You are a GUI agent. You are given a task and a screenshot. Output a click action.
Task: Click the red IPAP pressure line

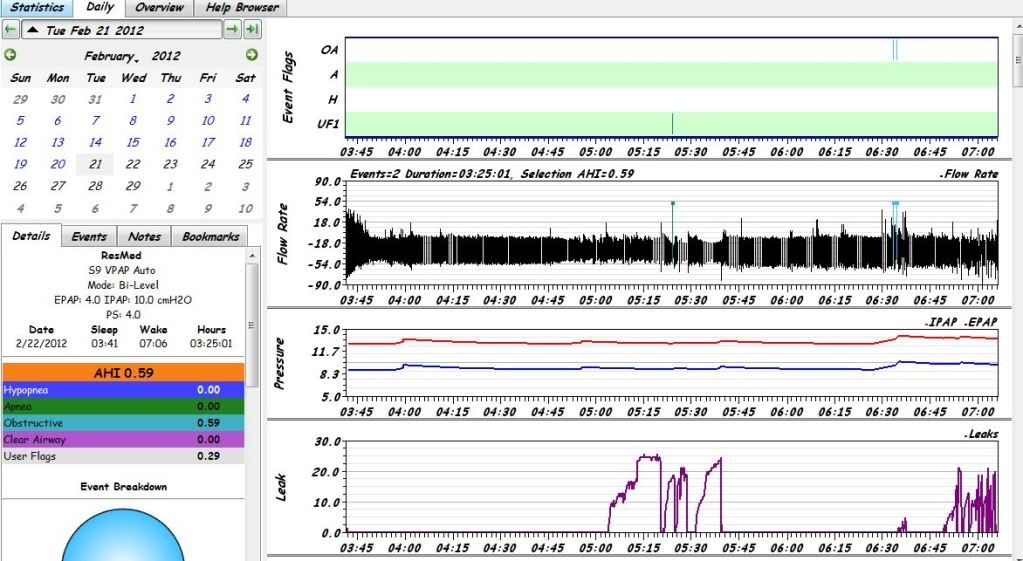(672, 342)
